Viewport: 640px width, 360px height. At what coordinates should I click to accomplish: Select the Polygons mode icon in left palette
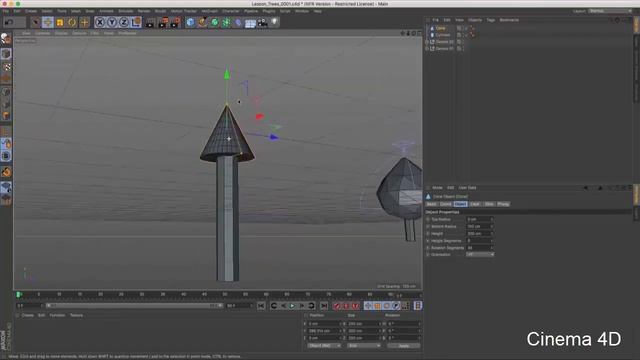click(6, 116)
